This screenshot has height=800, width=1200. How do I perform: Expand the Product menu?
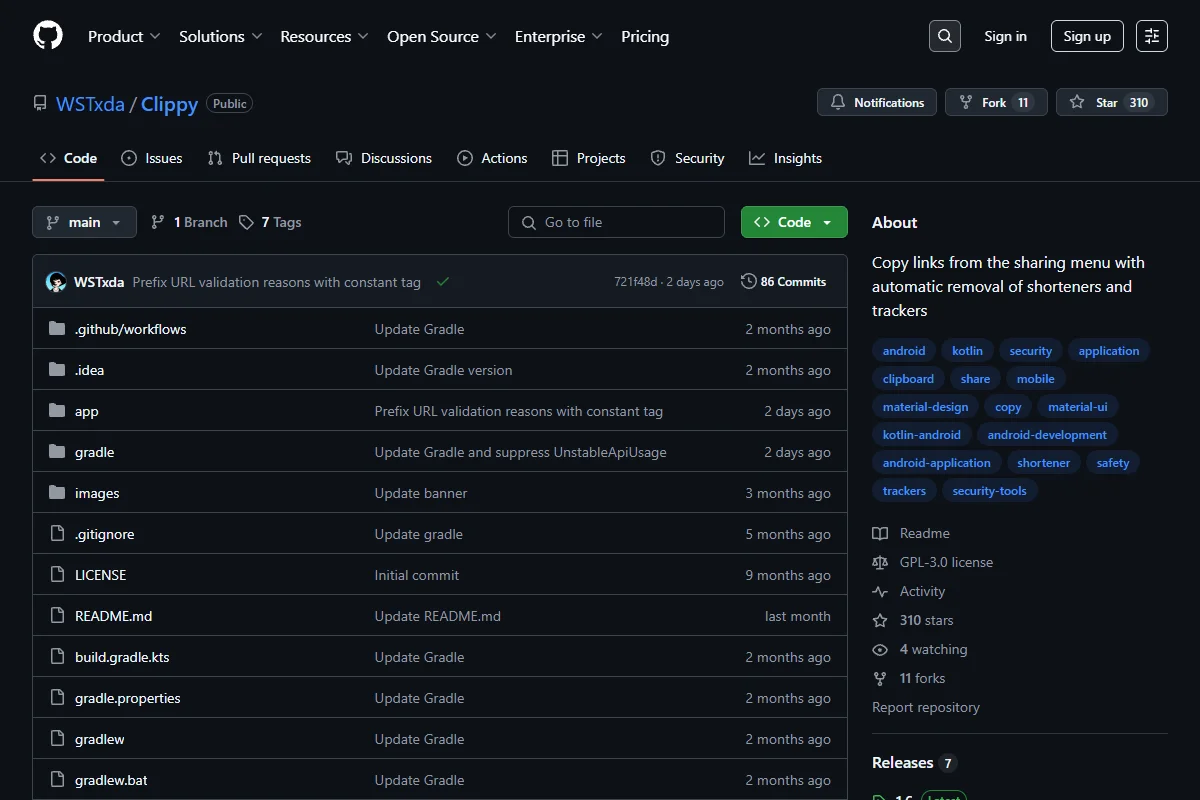124,36
